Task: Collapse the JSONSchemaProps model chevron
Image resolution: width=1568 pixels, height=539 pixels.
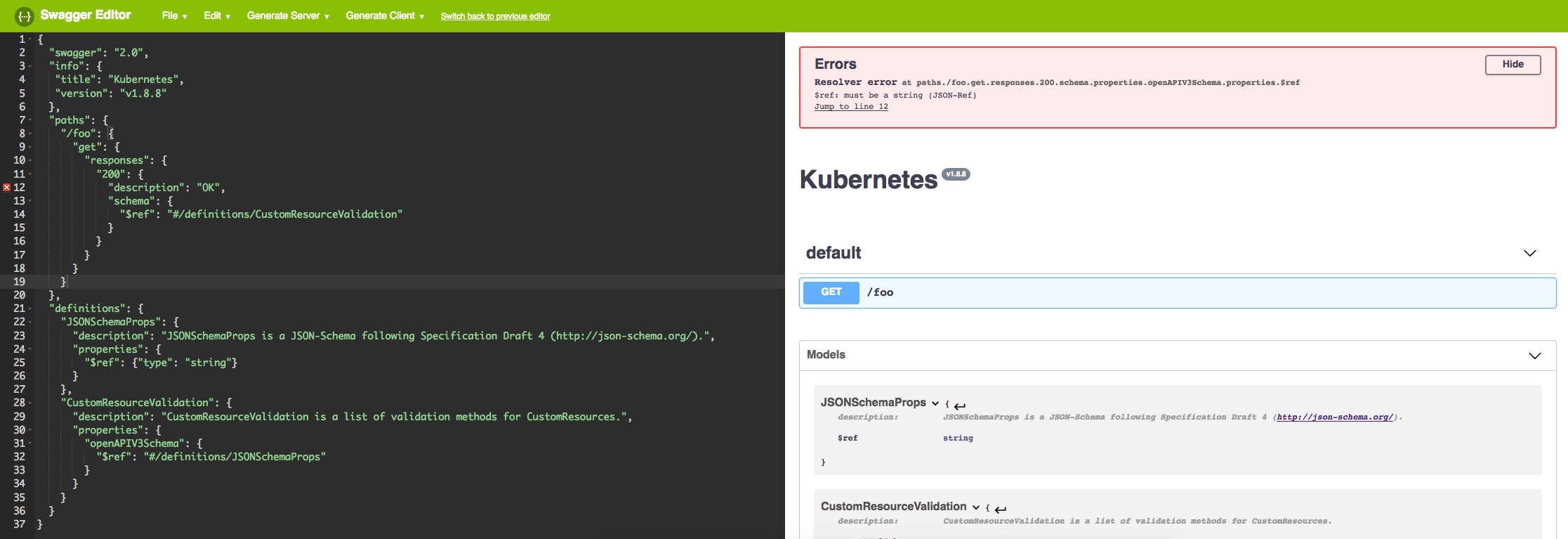Action: pos(935,403)
